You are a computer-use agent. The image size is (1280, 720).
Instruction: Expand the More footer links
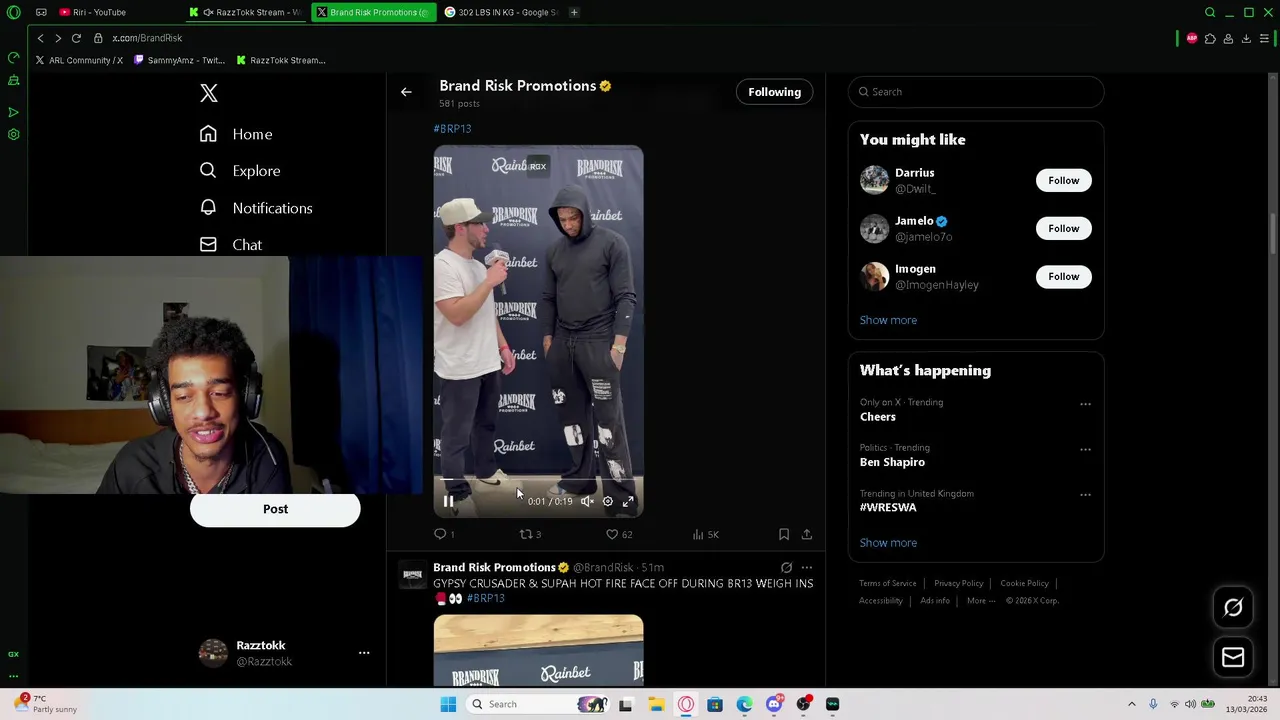[x=980, y=600]
